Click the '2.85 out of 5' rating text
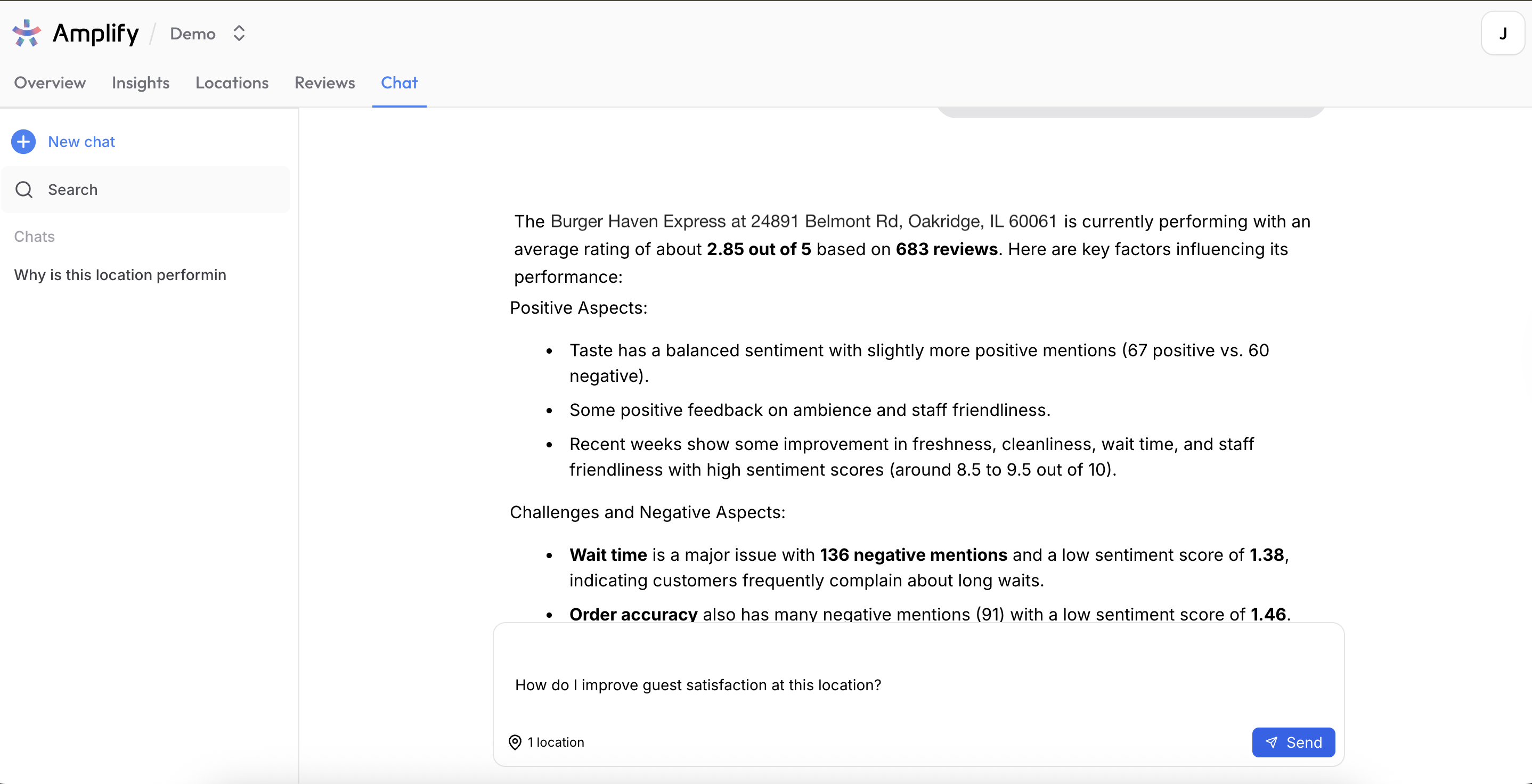 tap(759, 249)
